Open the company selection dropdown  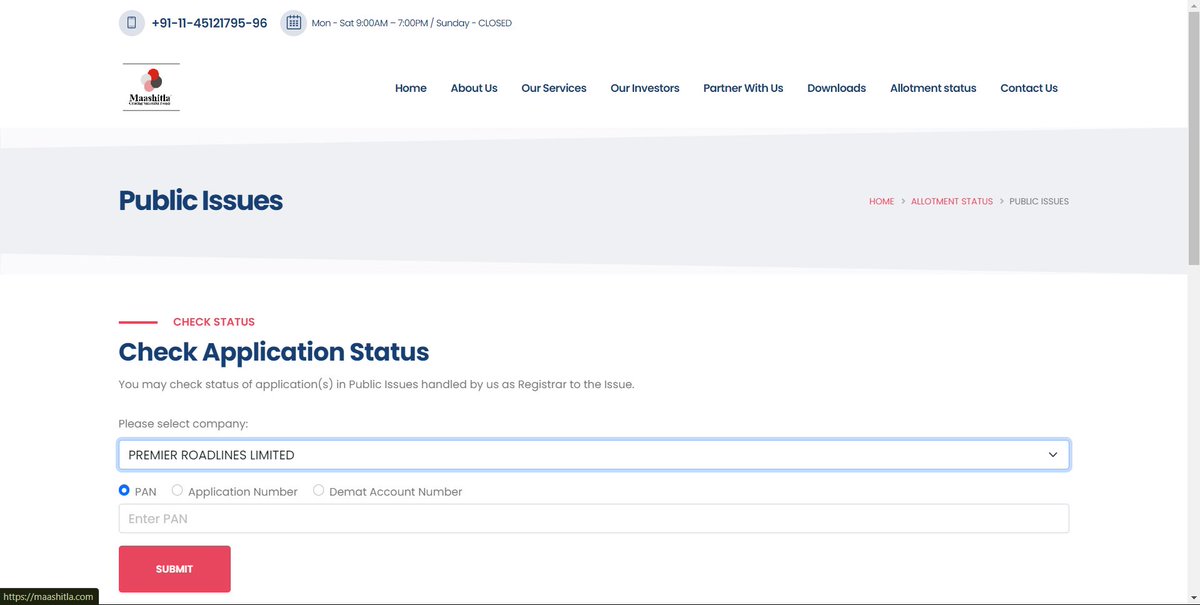594,455
